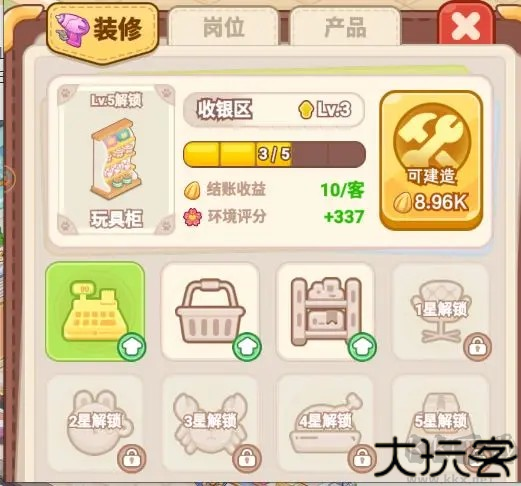Close the panel with red X
521x486 pixels.
465,25
